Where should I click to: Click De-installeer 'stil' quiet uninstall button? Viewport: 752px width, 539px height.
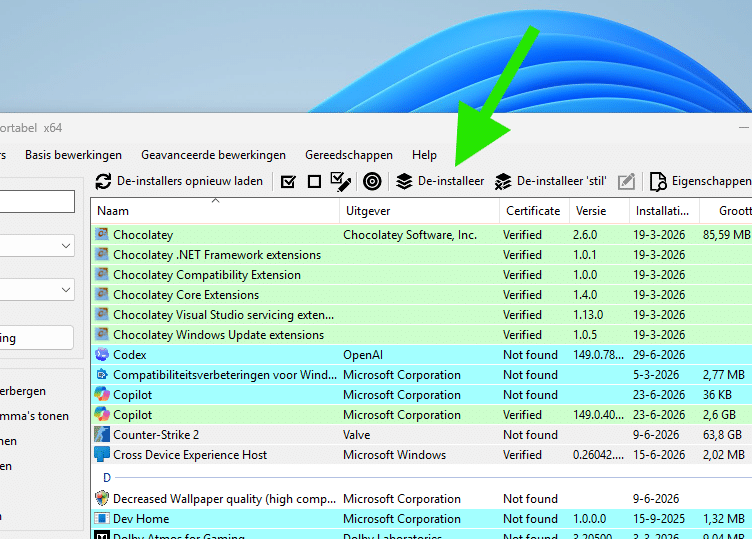[551, 181]
